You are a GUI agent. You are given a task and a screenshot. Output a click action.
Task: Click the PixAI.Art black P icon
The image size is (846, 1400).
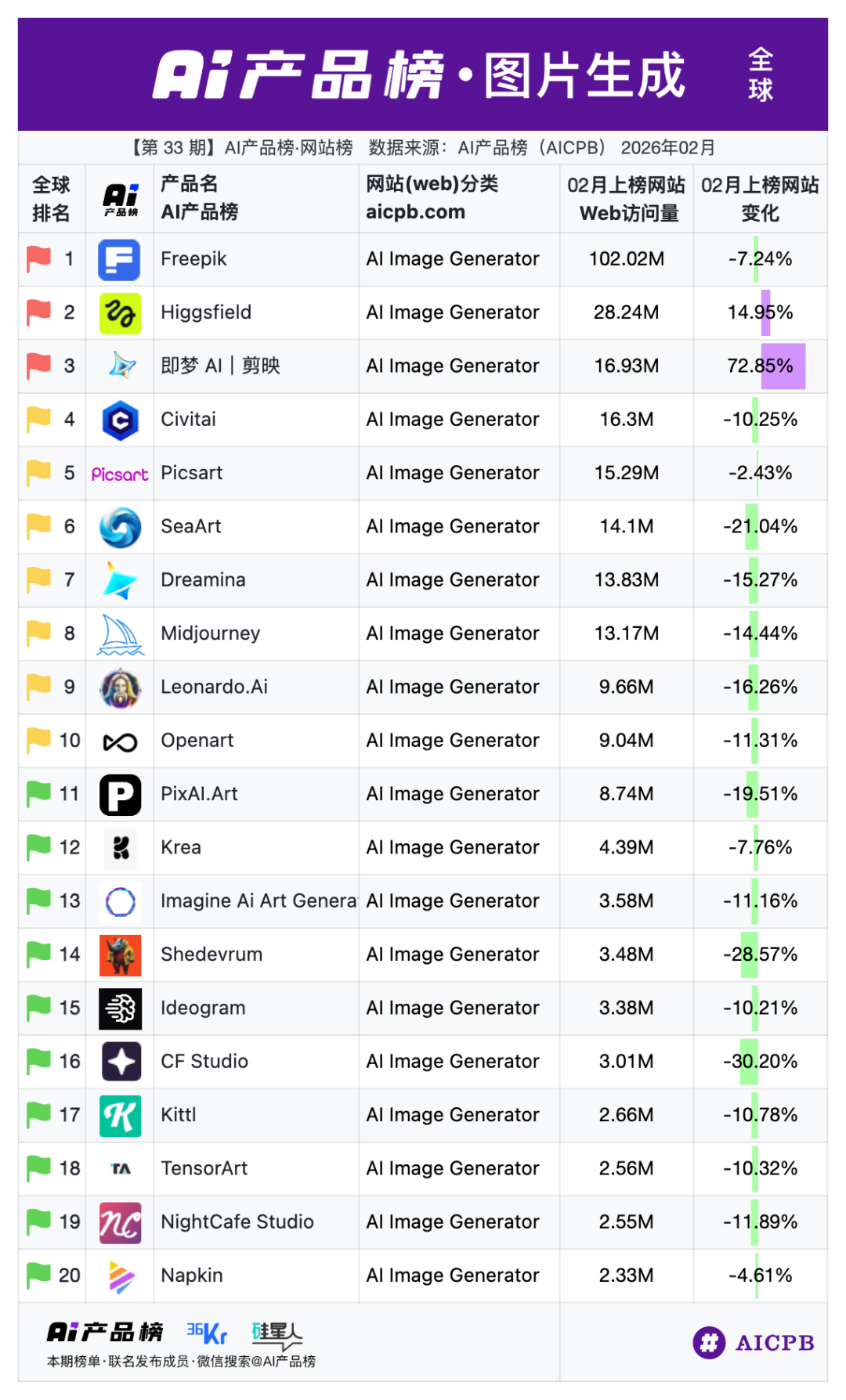[120, 795]
